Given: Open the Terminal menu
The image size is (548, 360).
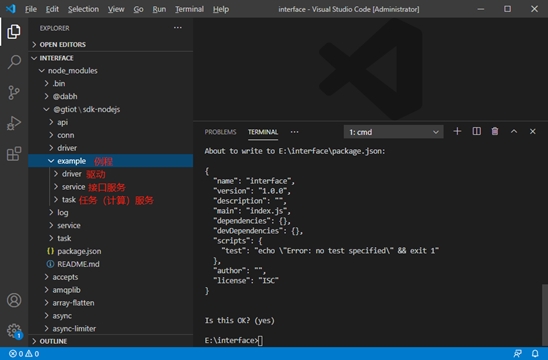Looking at the screenshot, I should pyautogui.click(x=189, y=9).
